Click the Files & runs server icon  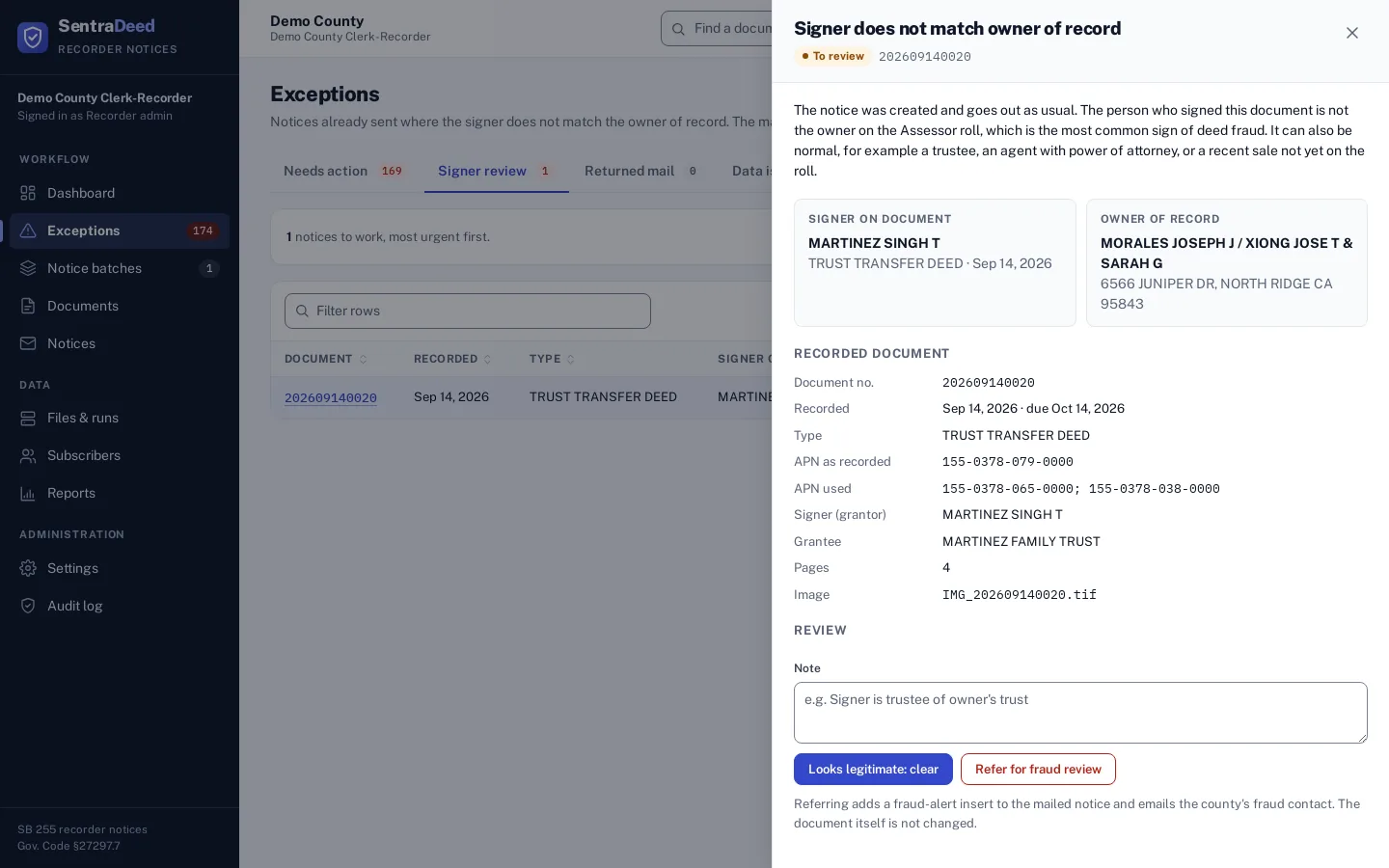28,418
